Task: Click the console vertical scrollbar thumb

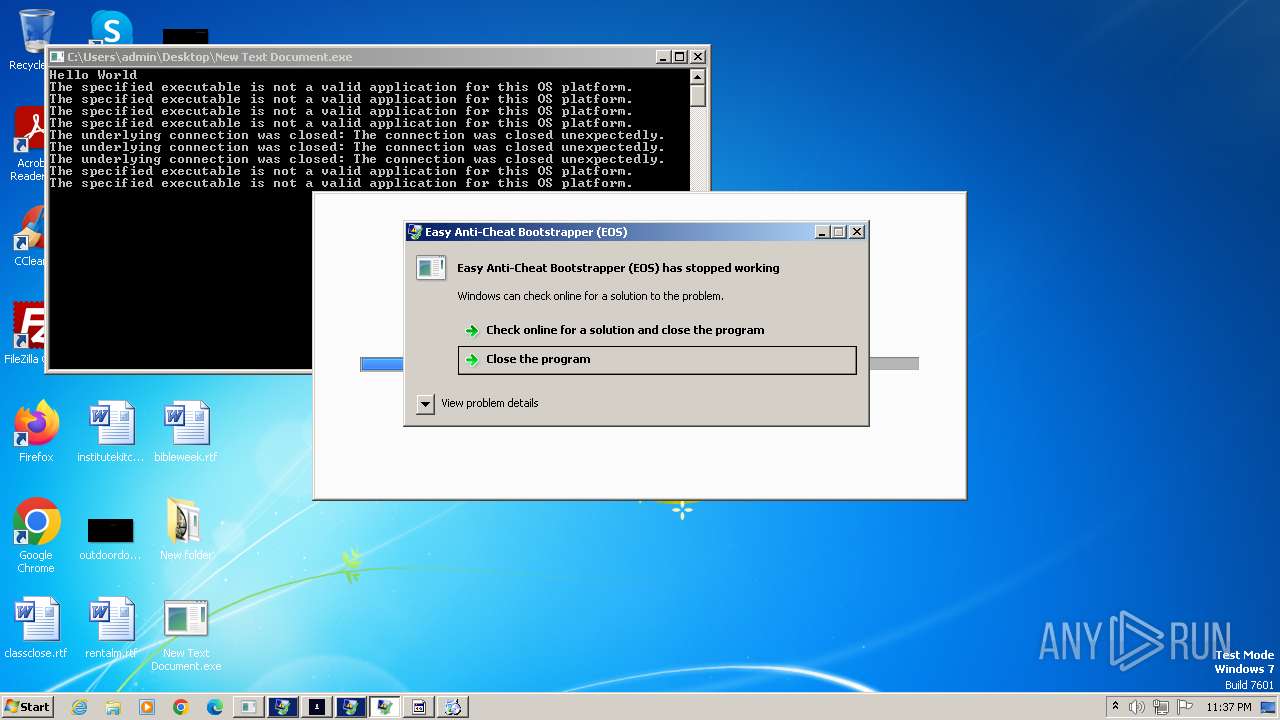Action: click(698, 95)
